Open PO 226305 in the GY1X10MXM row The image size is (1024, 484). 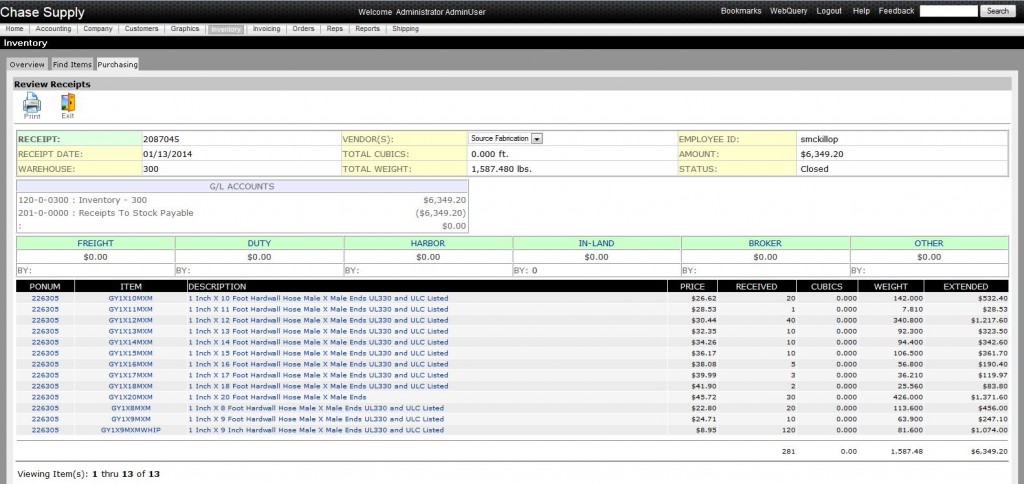45,298
